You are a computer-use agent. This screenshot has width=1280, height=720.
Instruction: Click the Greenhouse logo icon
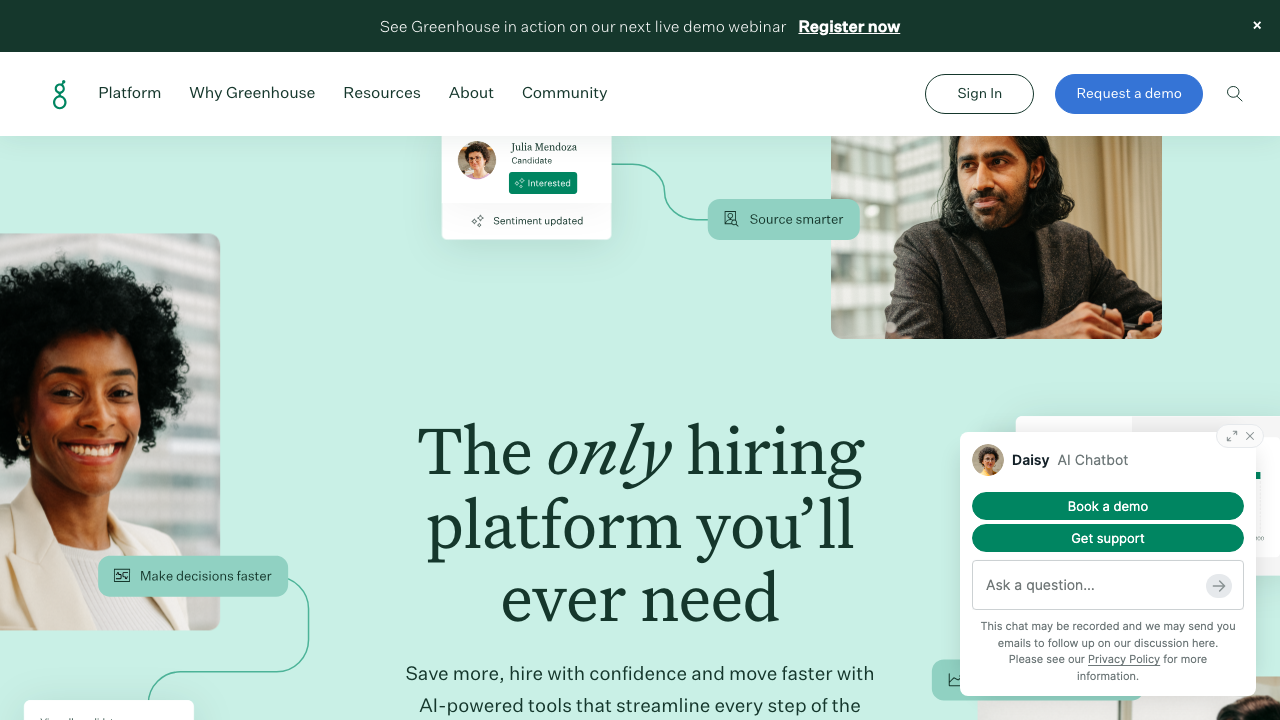point(60,94)
